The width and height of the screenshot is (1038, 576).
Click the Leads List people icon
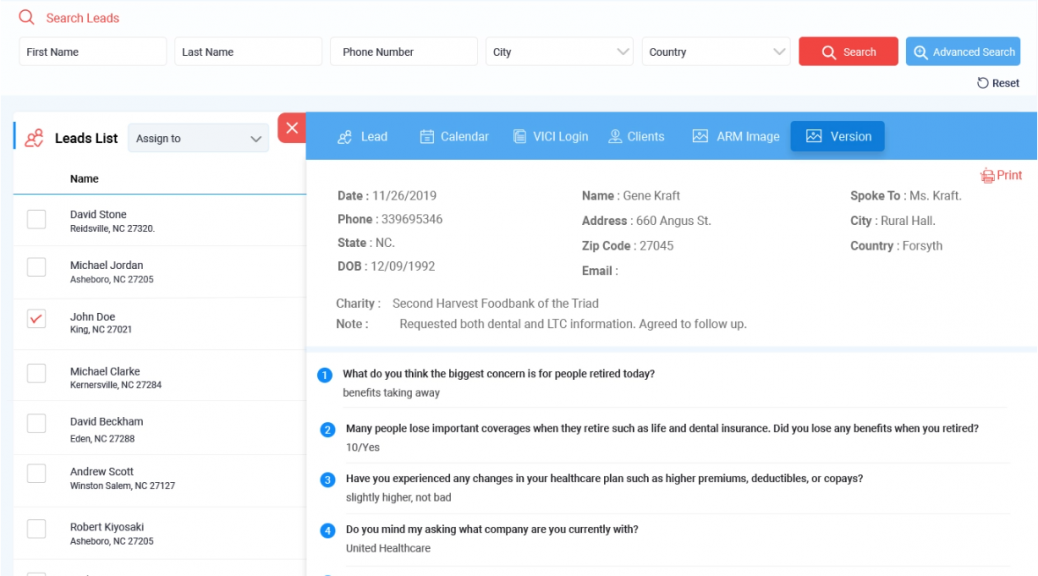[34, 138]
